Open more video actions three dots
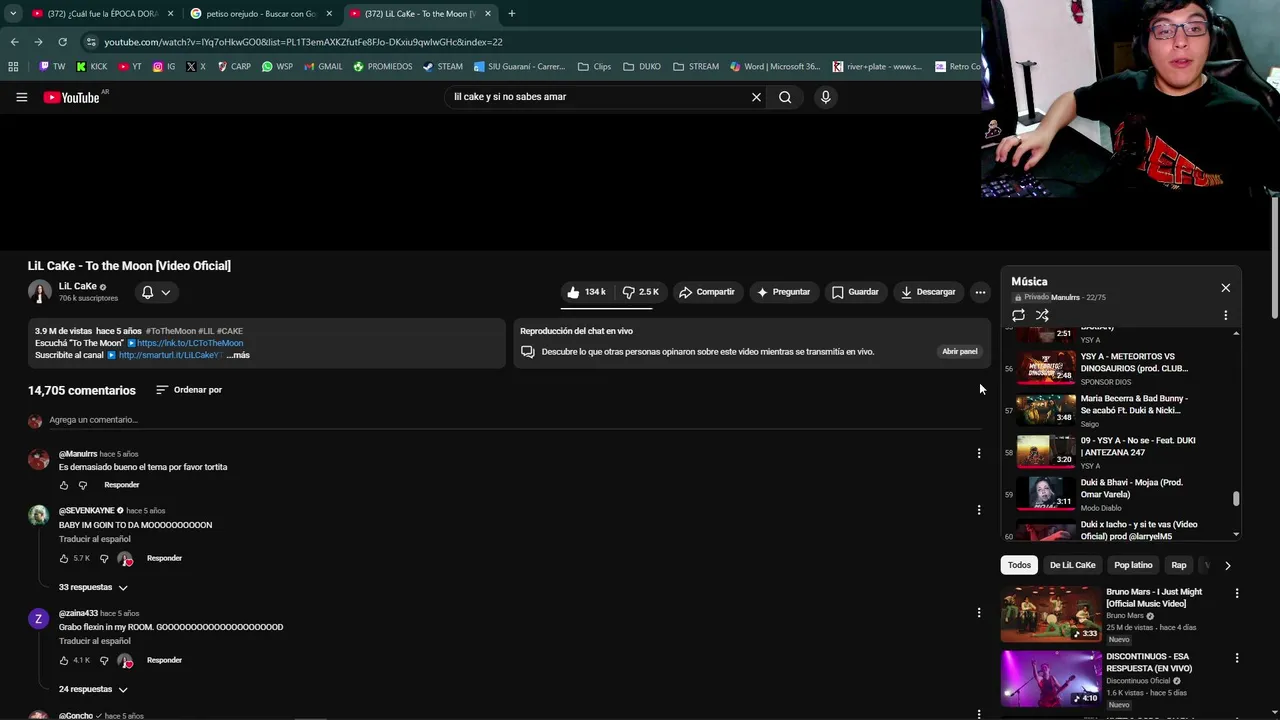Screen dimensions: 1280x720 [980, 292]
